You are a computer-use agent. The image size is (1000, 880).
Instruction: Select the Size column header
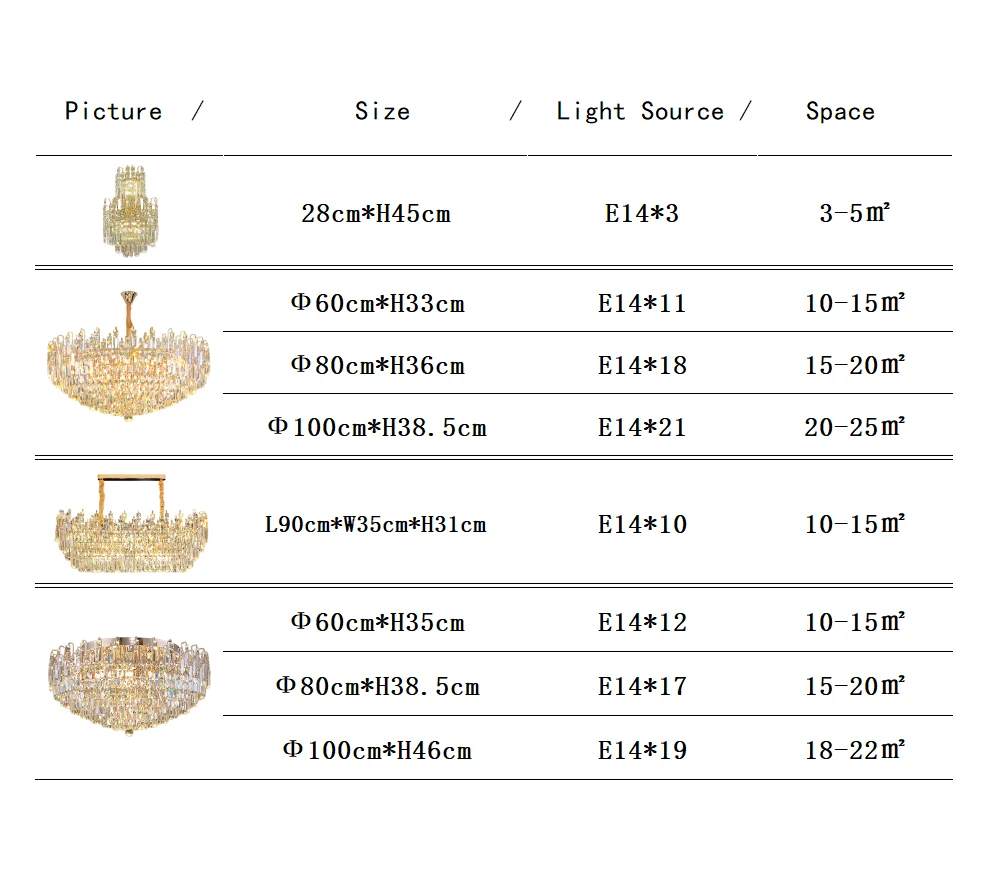point(382,111)
